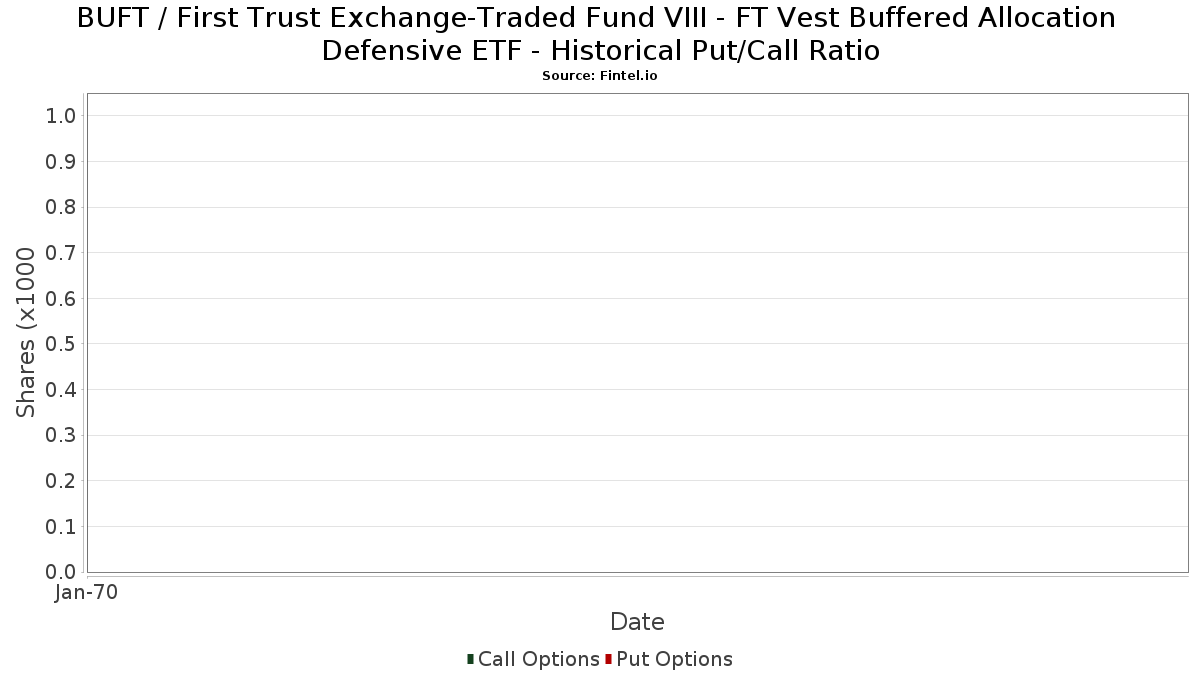Click the 0.5 y-axis label

click(61, 344)
